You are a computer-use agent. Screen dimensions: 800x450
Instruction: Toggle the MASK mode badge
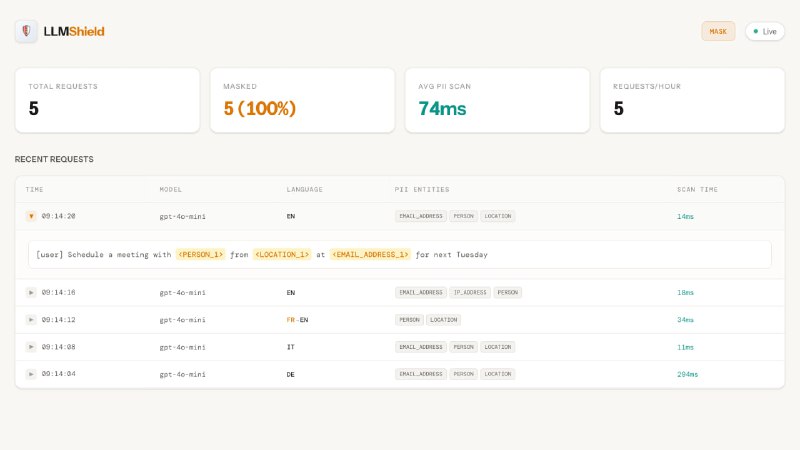click(x=718, y=31)
